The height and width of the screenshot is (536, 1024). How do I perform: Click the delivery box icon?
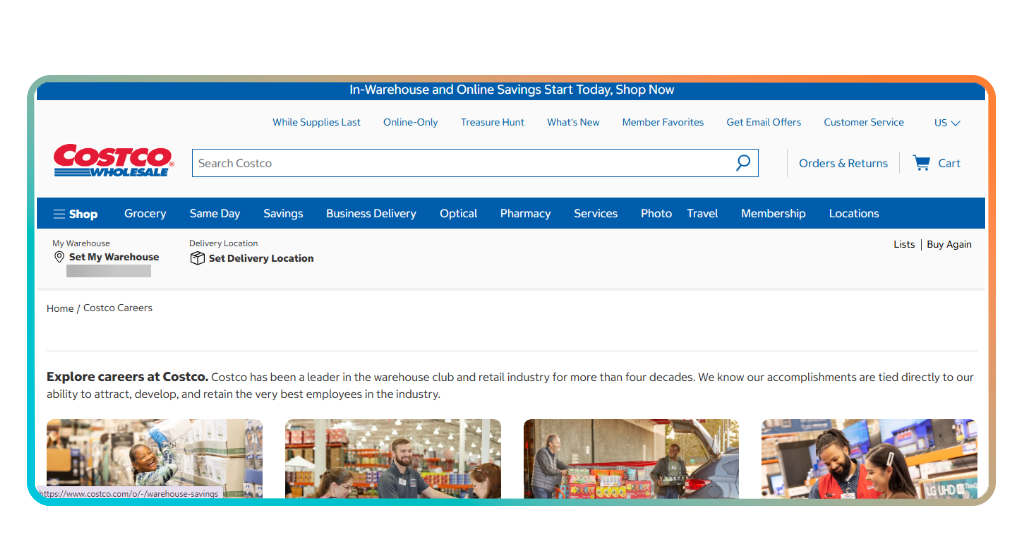(197, 259)
